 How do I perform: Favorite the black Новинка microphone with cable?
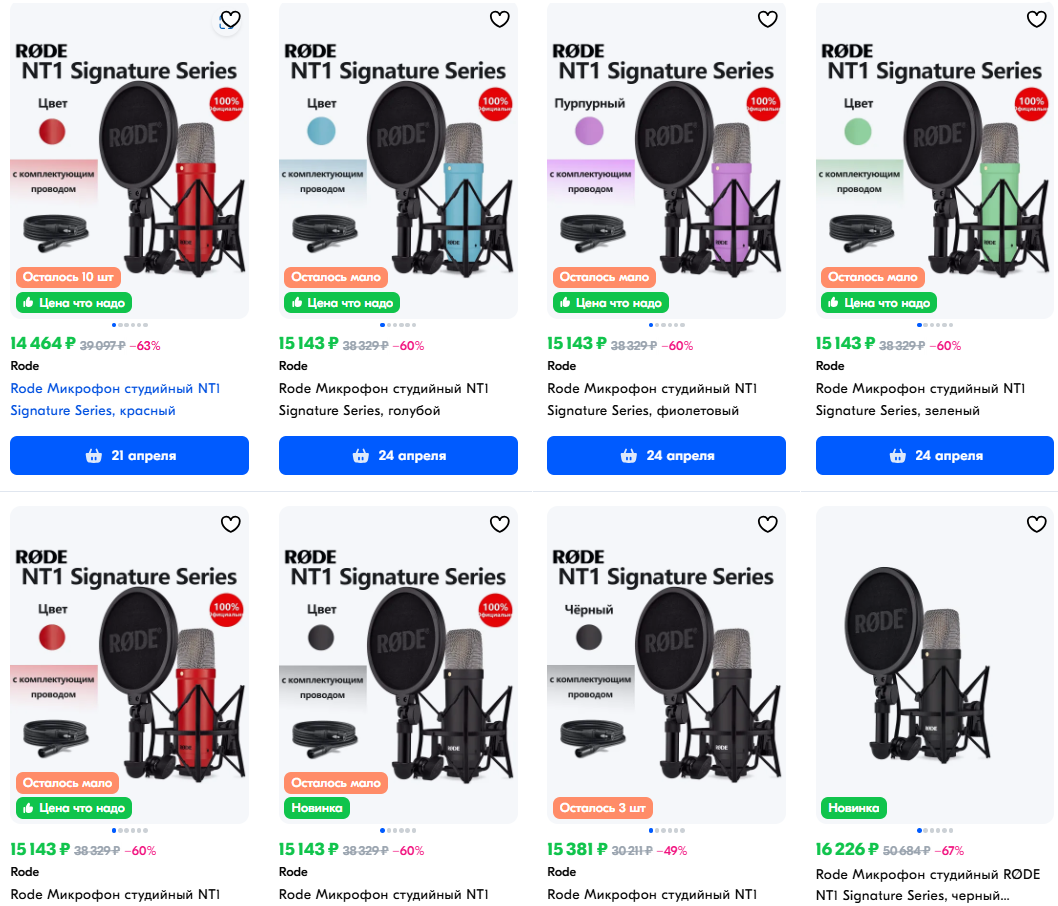pos(499,524)
